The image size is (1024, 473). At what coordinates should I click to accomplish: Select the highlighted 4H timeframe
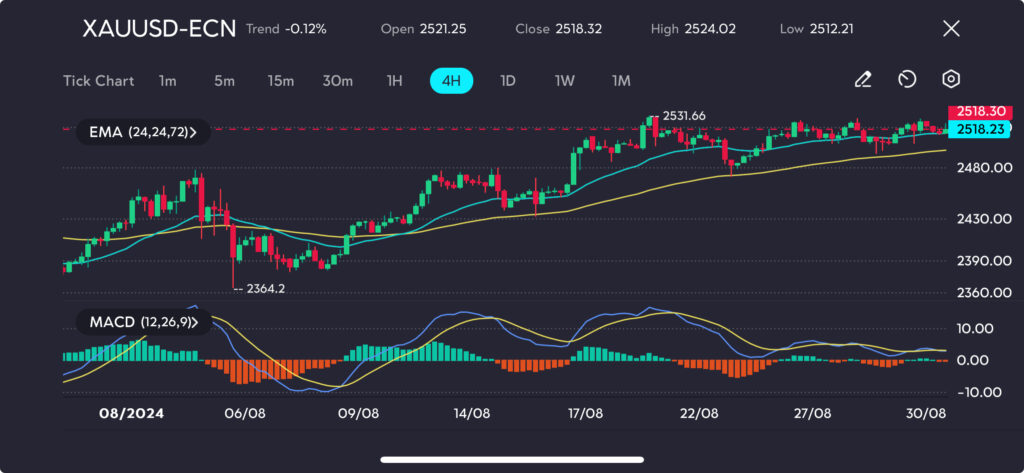(451, 81)
